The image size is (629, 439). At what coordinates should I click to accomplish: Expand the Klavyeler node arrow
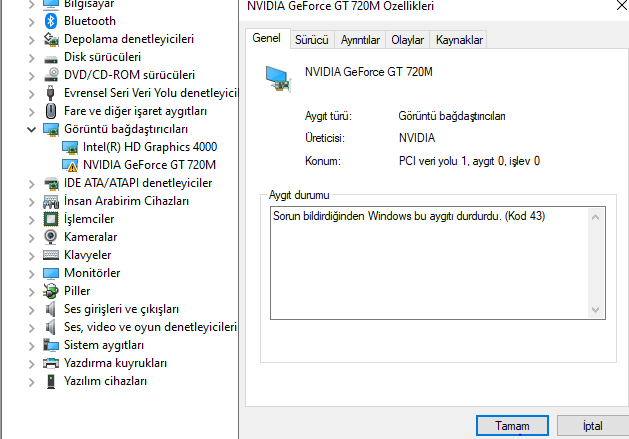click(x=32, y=256)
